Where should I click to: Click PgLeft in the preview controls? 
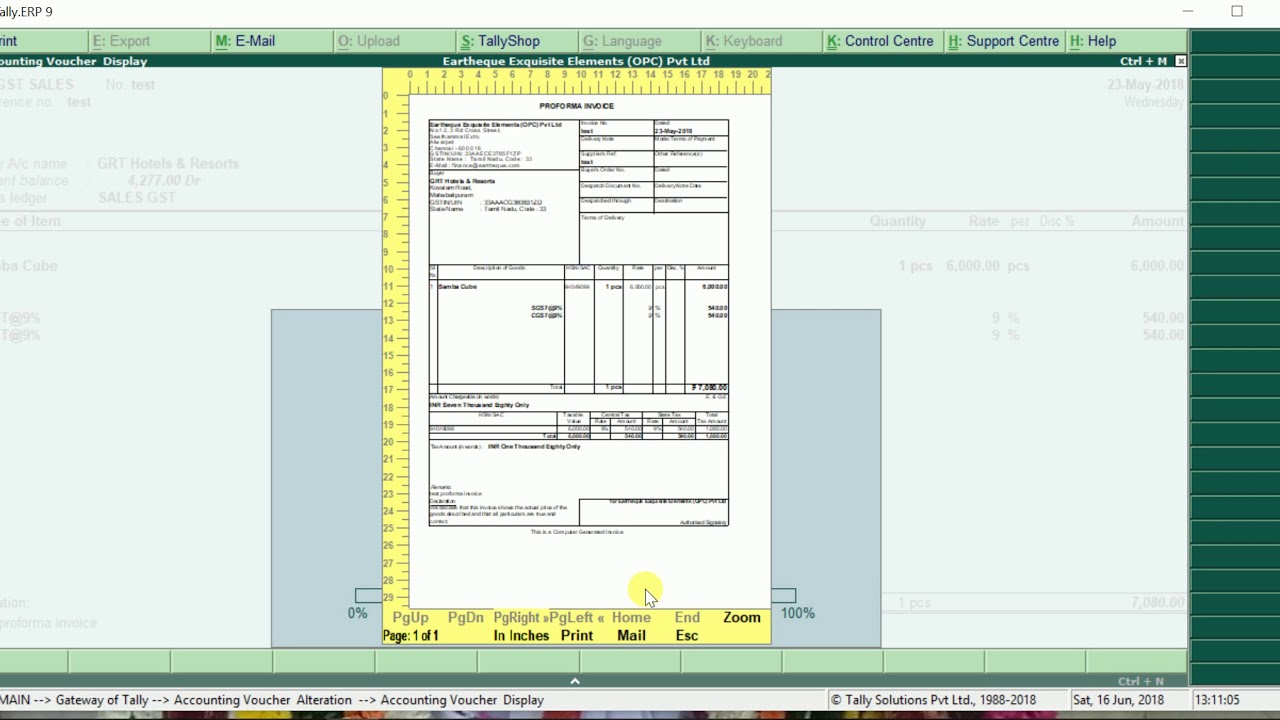[x=577, y=617]
